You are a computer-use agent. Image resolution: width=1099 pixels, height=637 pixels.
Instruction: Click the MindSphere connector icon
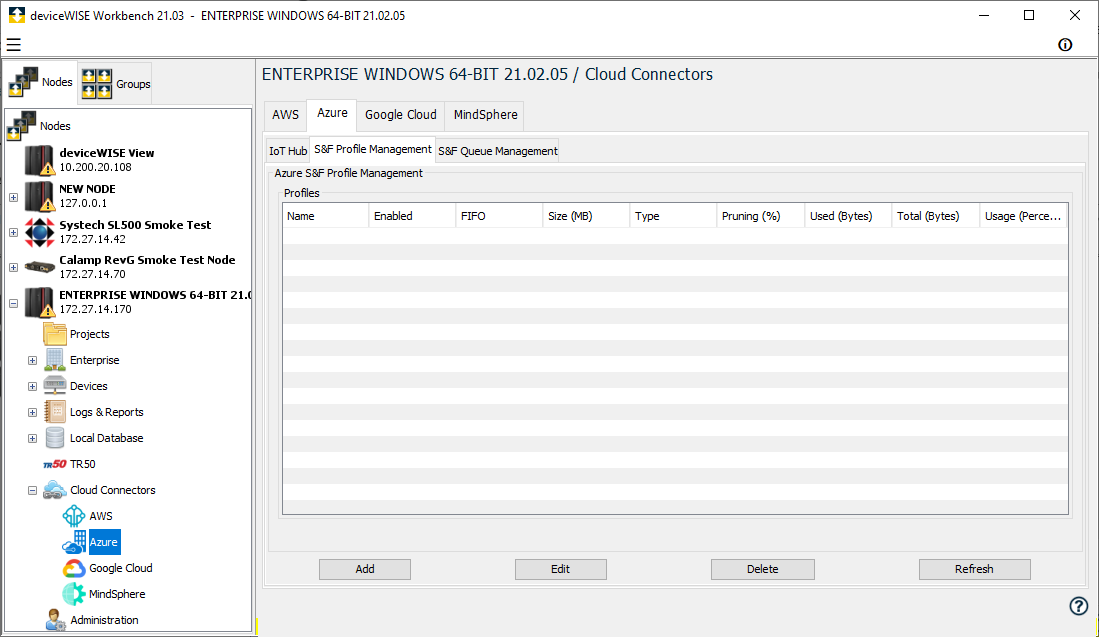coord(74,594)
